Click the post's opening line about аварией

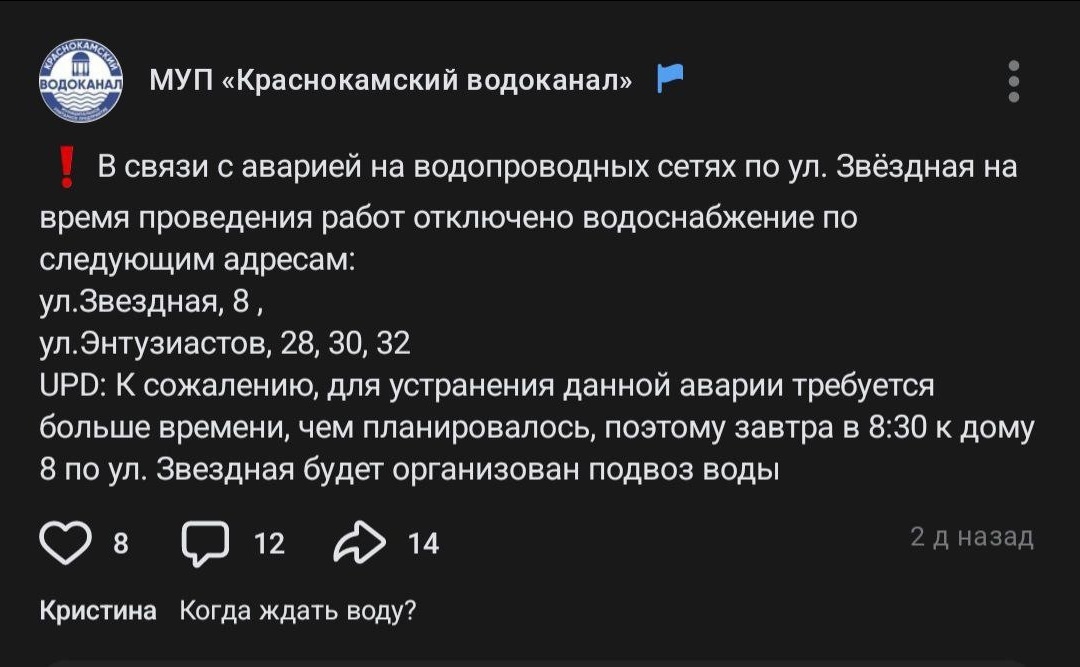pos(557,167)
